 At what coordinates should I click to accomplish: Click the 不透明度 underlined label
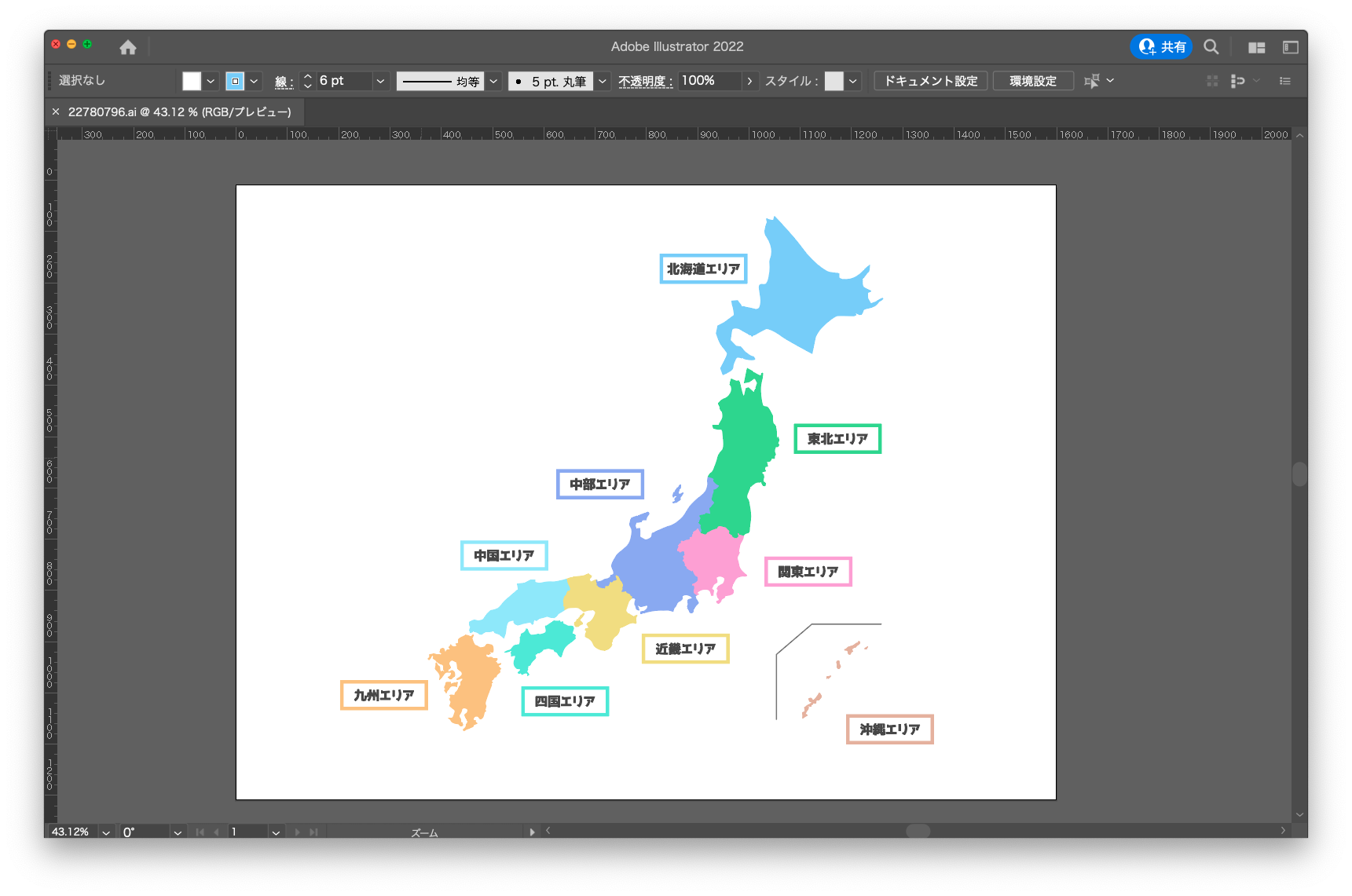(x=644, y=81)
